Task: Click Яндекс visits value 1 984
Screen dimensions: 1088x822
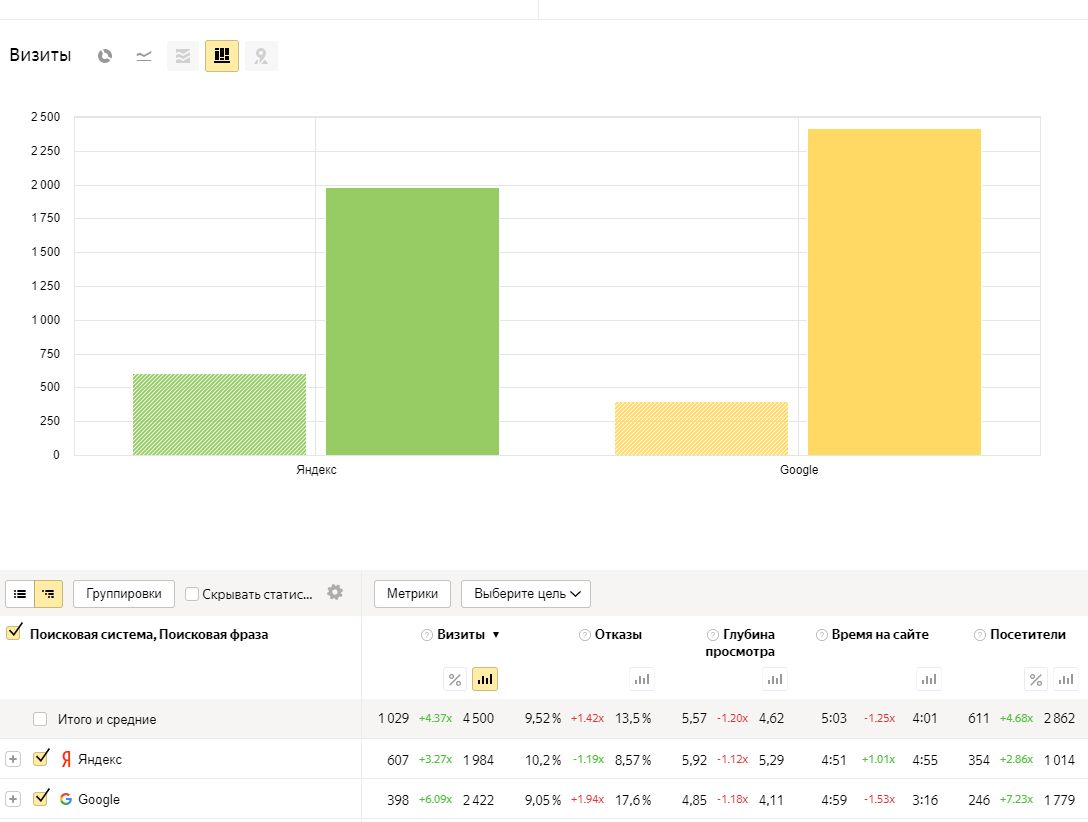Action: coord(478,760)
